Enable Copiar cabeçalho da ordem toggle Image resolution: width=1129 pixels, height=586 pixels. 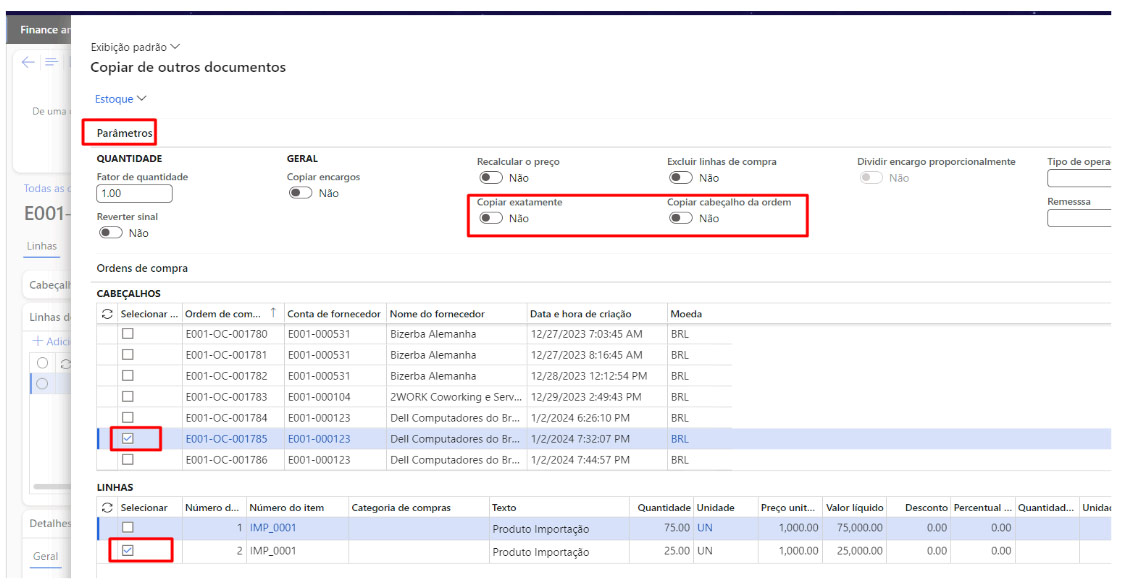coord(681,219)
